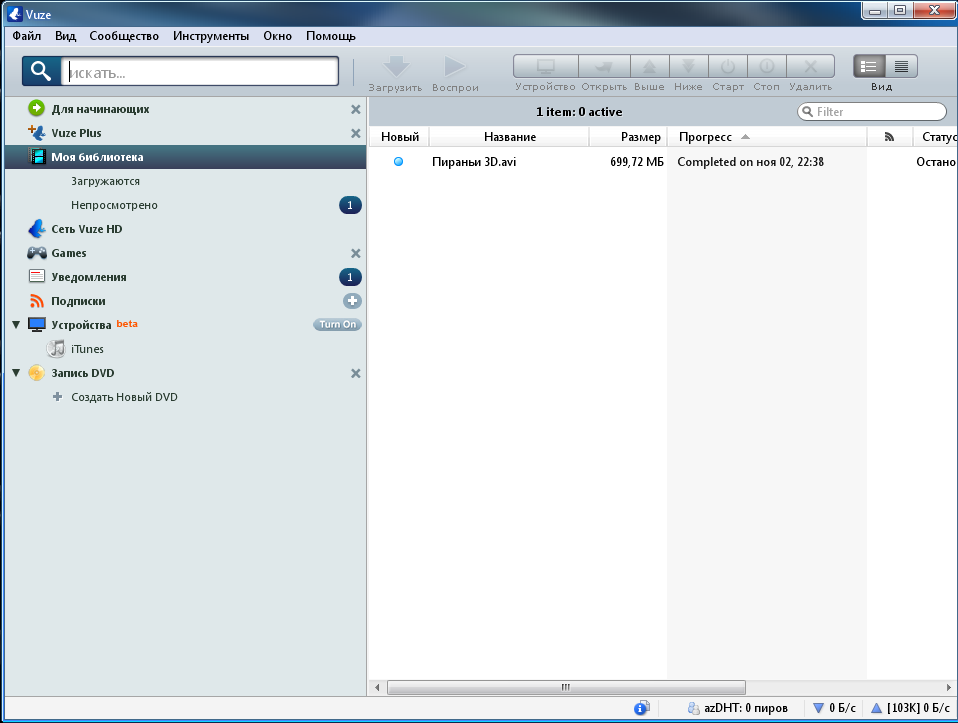
Task: Sort by the Прогресс column header
Action: pos(767,137)
